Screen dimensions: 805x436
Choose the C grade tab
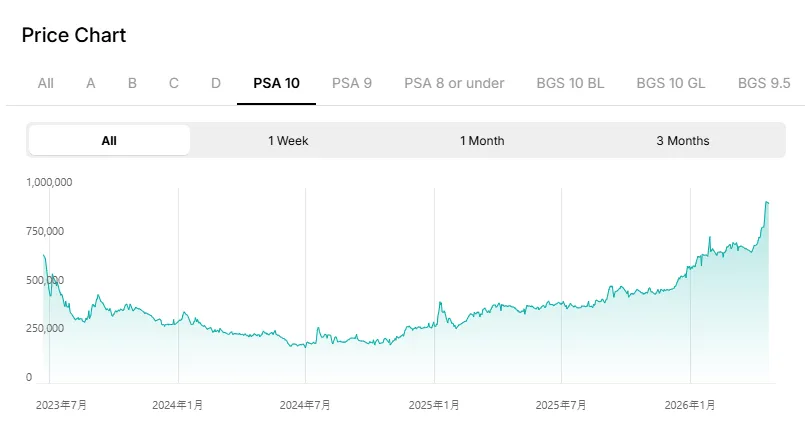click(x=174, y=83)
